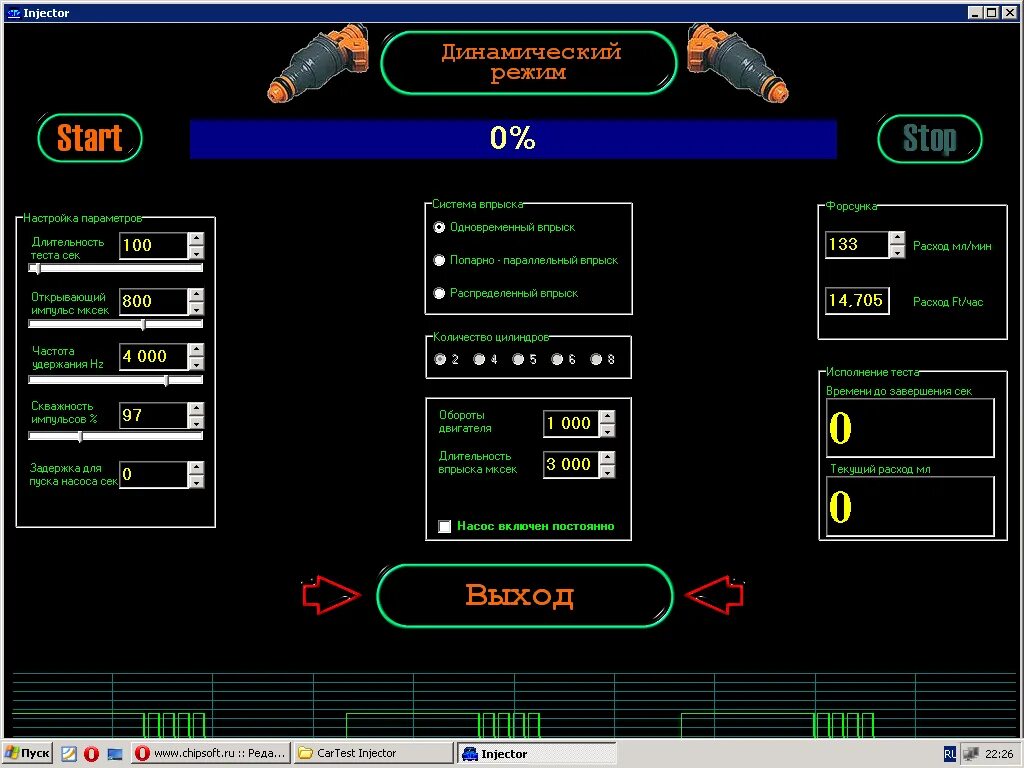Screen dimensions: 1024x768
Task: Click the Динамический режим header button
Action: (x=529, y=63)
